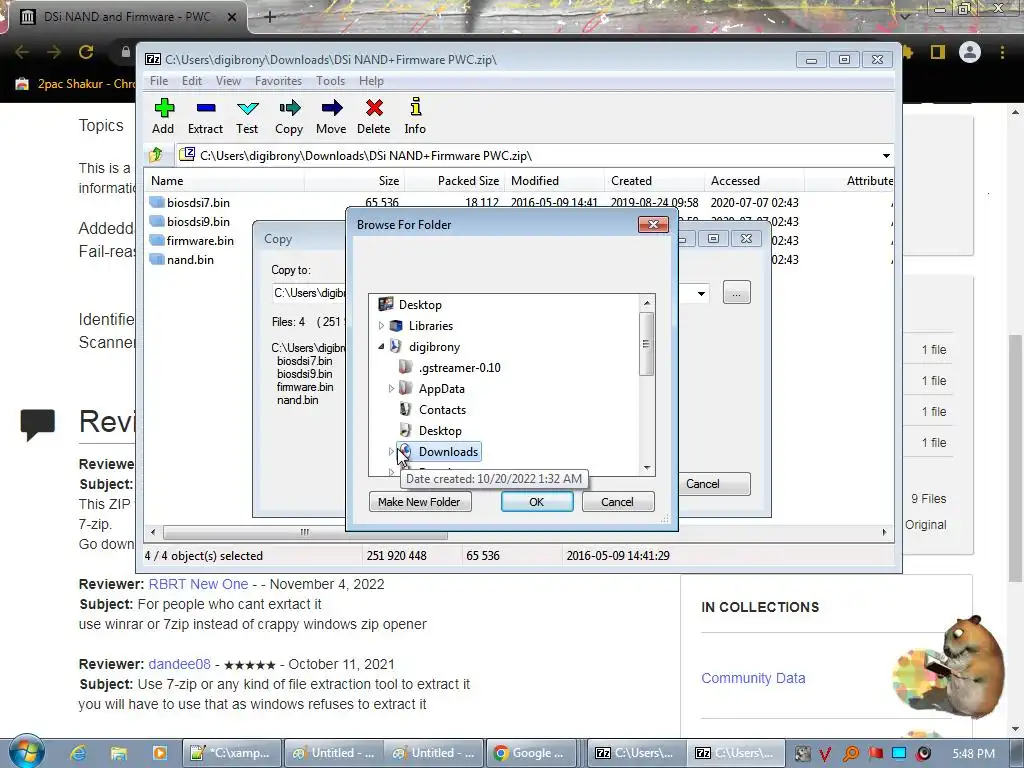Expand the AppData folder node
The image size is (1024, 768).
tap(391, 389)
